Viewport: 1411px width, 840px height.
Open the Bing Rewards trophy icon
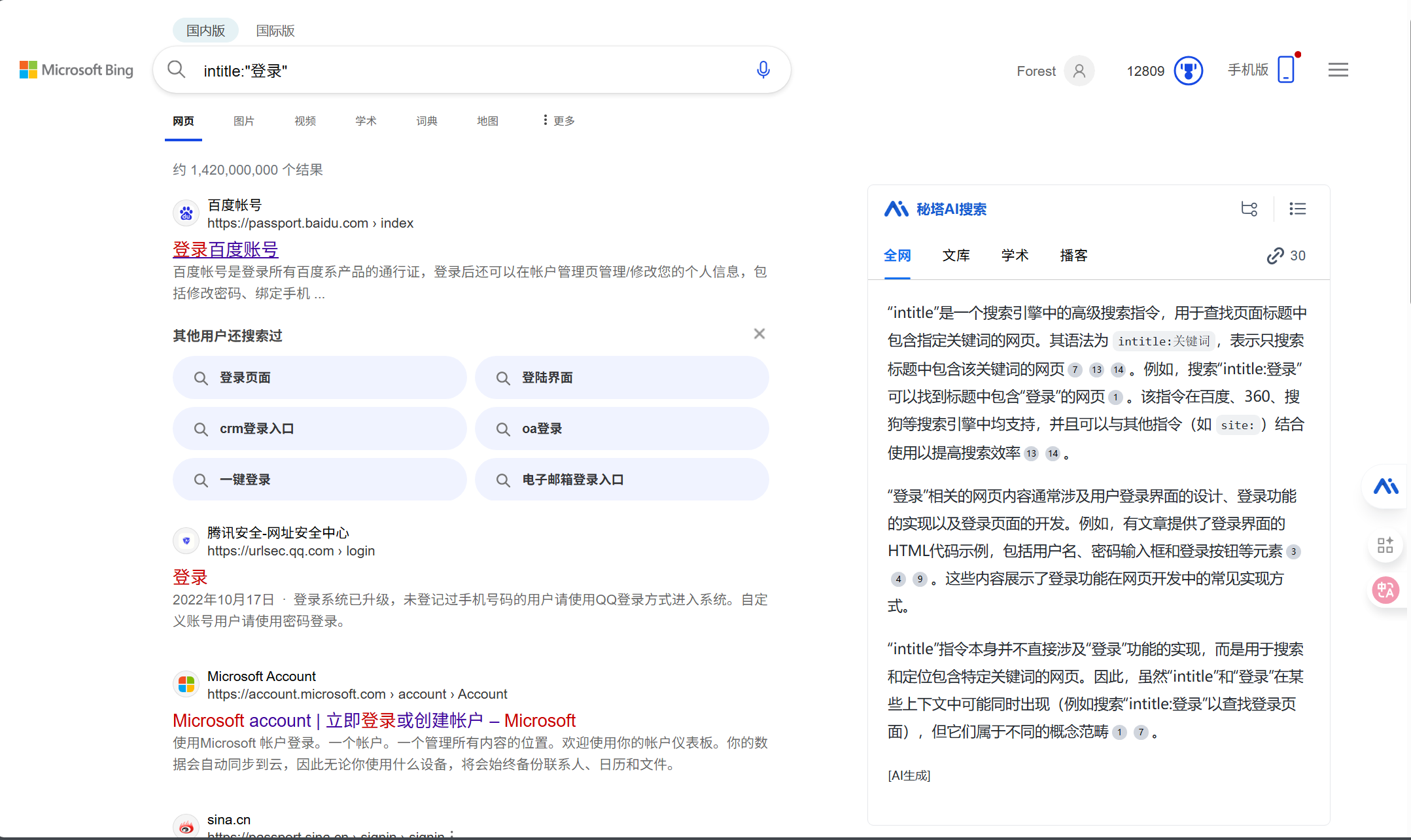[x=1188, y=71]
